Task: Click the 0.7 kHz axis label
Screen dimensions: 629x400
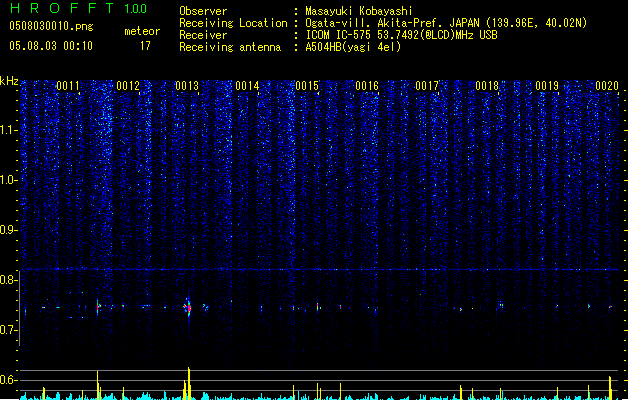Action: (x=9, y=330)
